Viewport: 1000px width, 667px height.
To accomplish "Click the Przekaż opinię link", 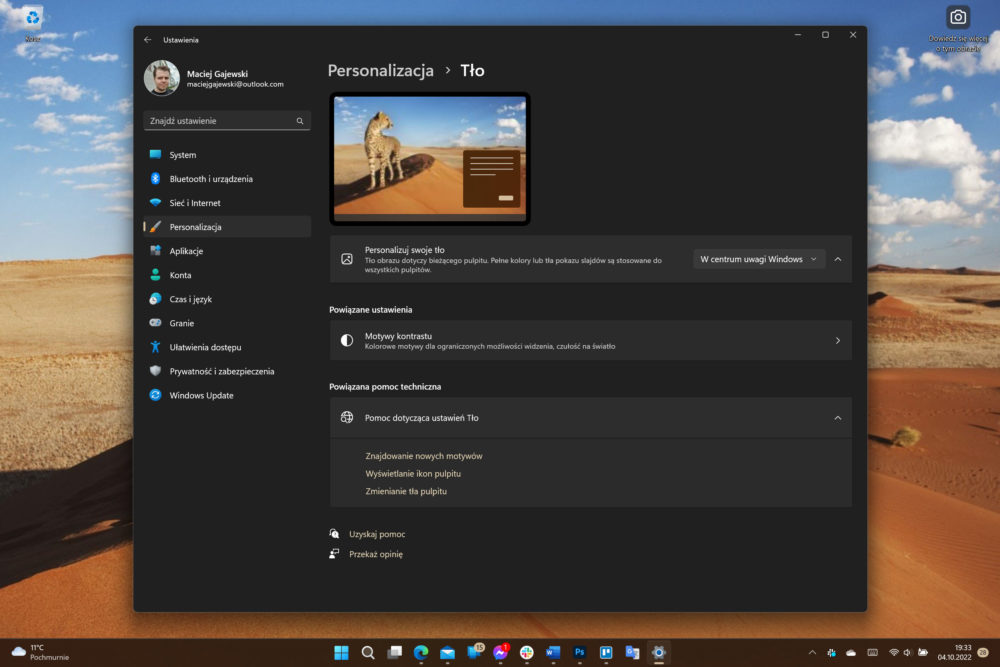I will 376,554.
